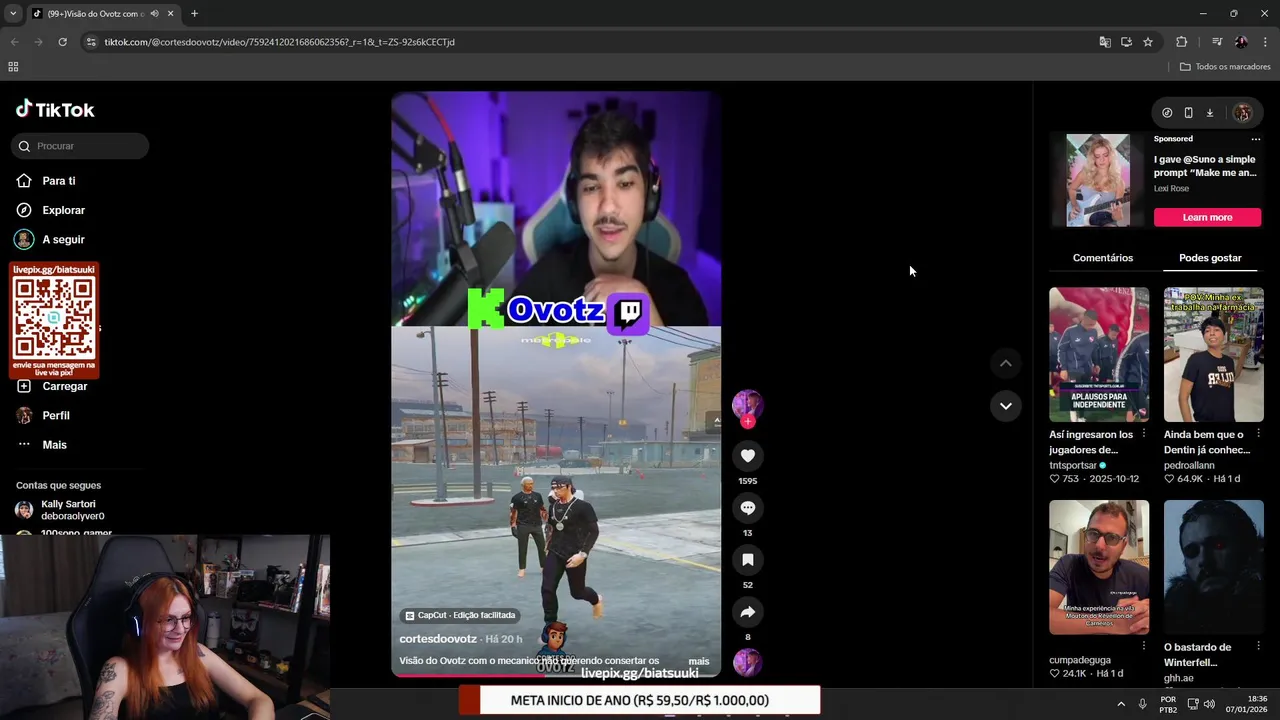Open options for the cumpadeguga video

click(x=1144, y=646)
